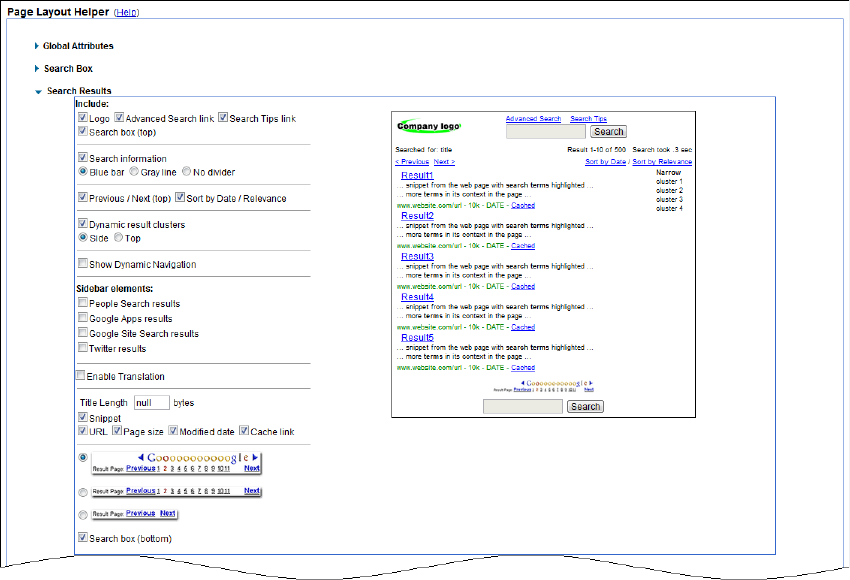The height and width of the screenshot is (580, 850).
Task: Select the Google-logo pagination style
Action: (x=83, y=457)
